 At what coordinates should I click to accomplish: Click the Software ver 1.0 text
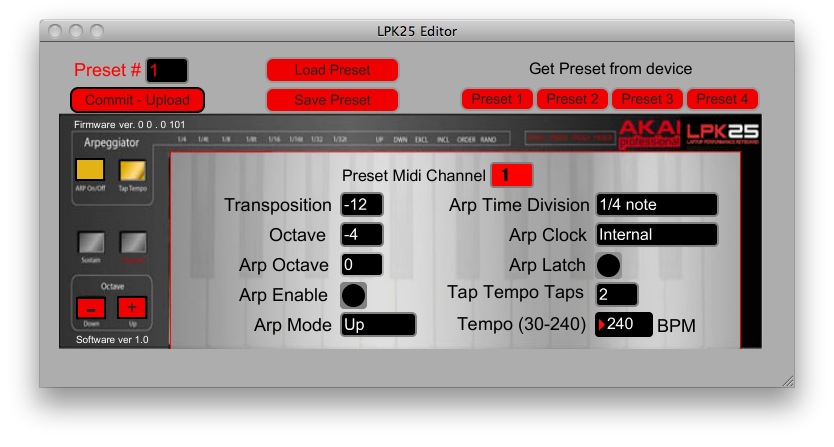pos(112,340)
